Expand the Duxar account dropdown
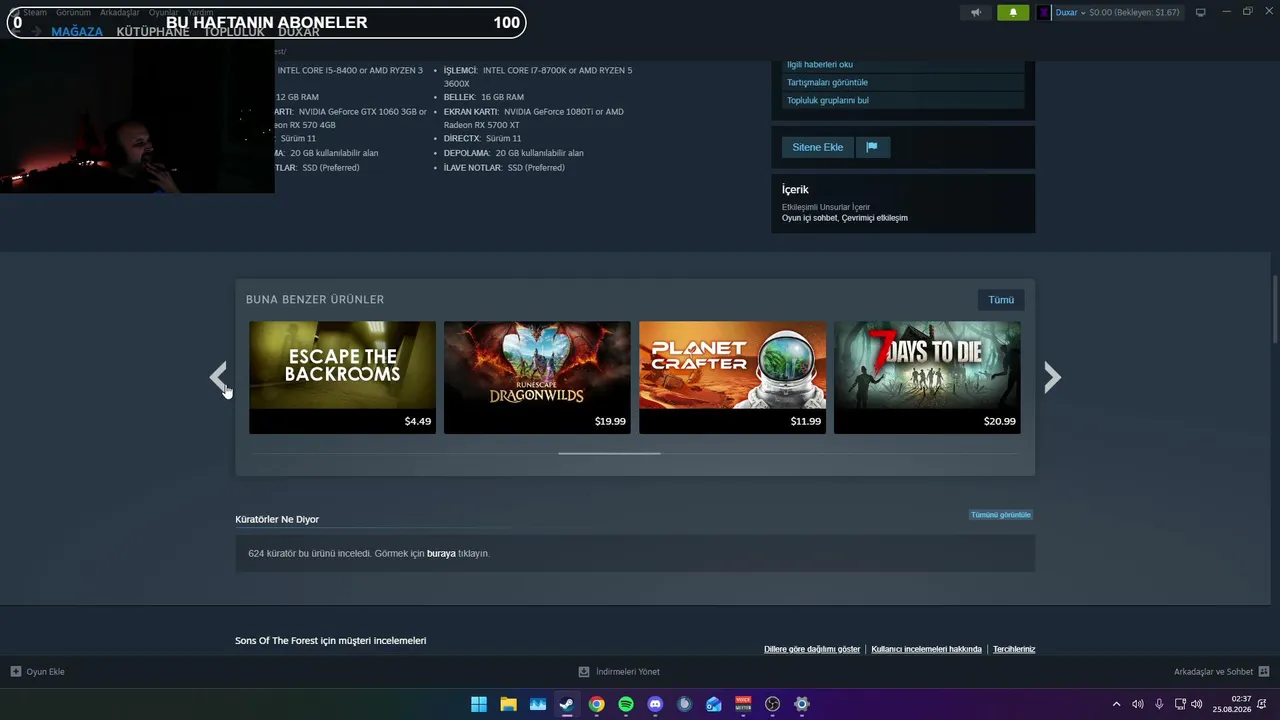This screenshot has width=1280, height=720. coord(1070,12)
